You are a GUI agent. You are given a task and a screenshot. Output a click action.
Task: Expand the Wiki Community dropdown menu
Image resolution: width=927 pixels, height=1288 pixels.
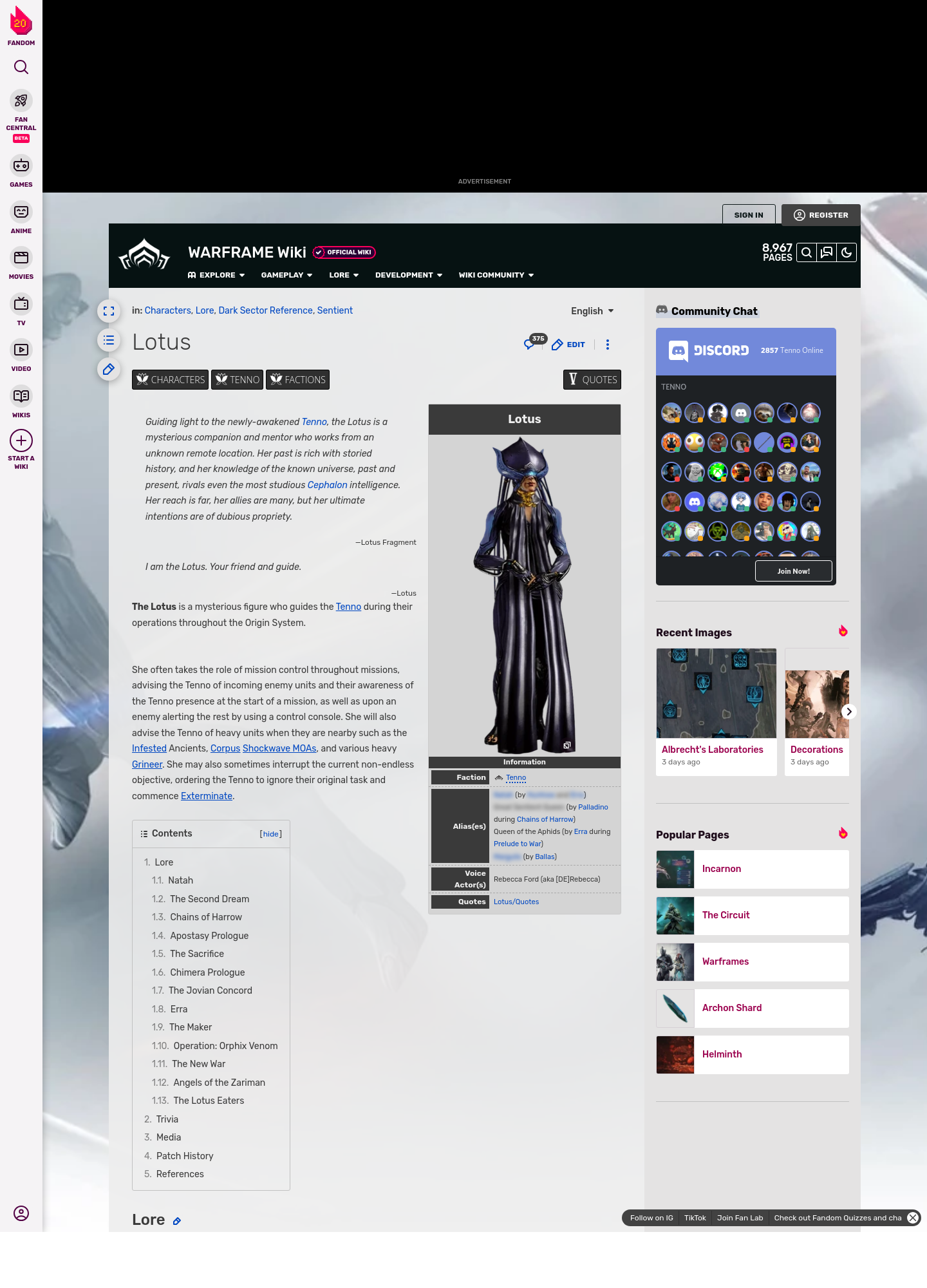pyautogui.click(x=496, y=275)
